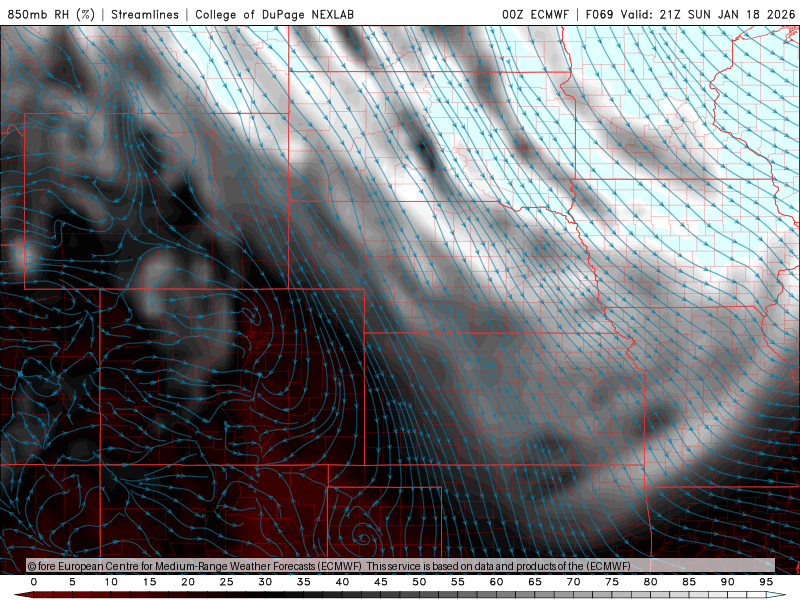The height and width of the screenshot is (600, 800).
Task: Click the "5" value on the RH scale
Action: [72, 582]
